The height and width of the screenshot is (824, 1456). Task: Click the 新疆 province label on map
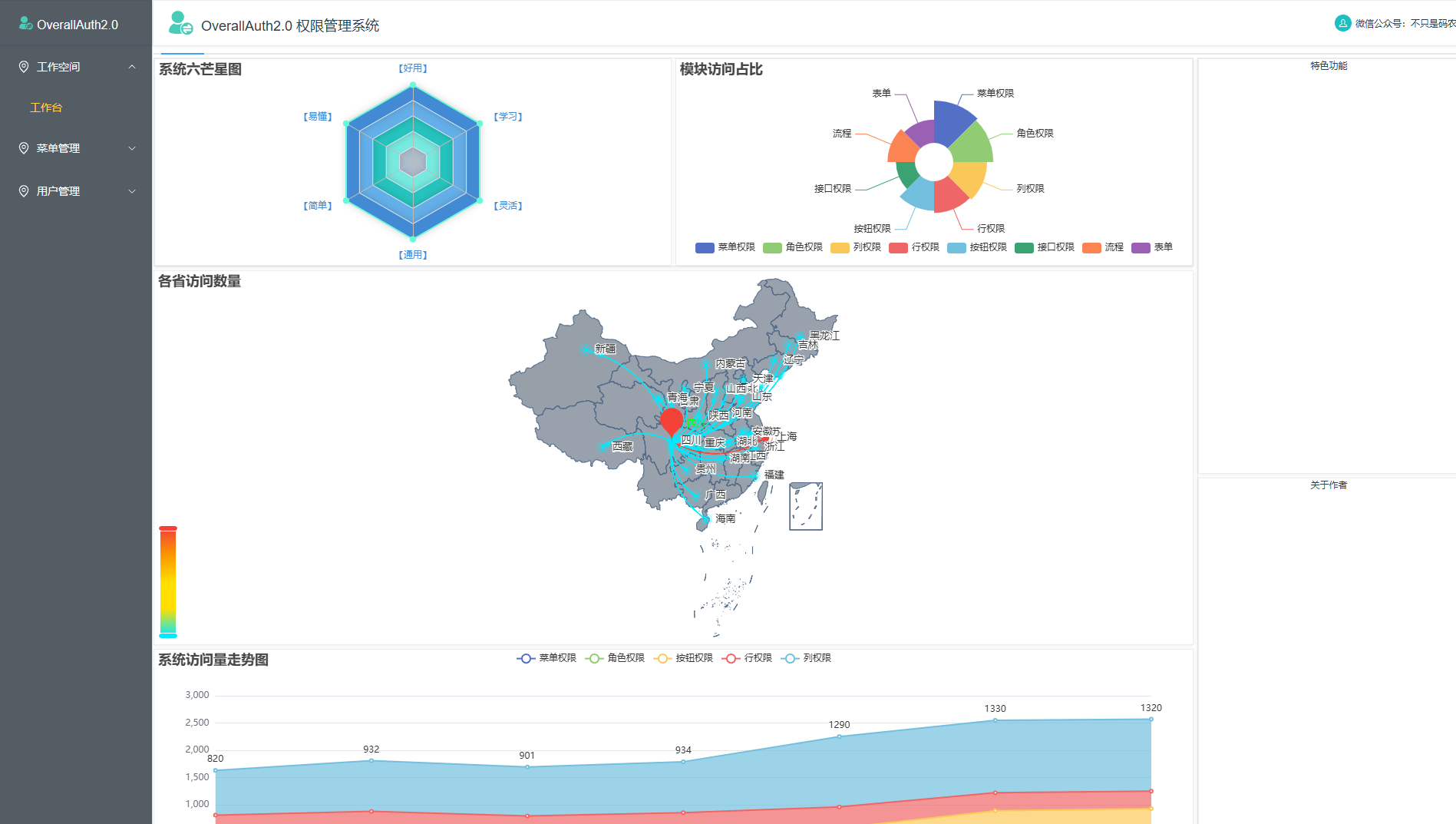coord(606,349)
